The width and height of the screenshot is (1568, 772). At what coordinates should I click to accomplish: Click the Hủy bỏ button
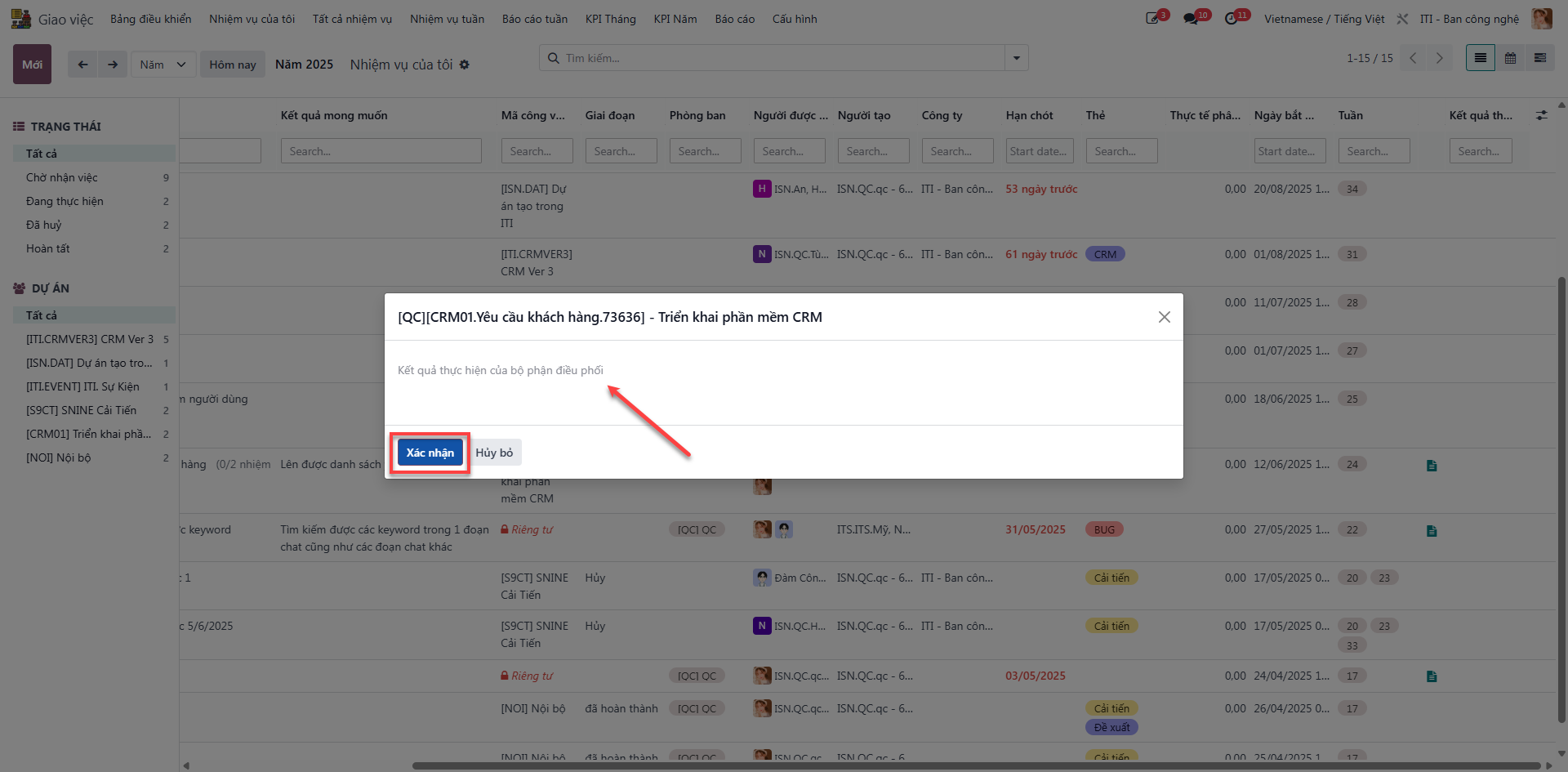click(x=494, y=453)
